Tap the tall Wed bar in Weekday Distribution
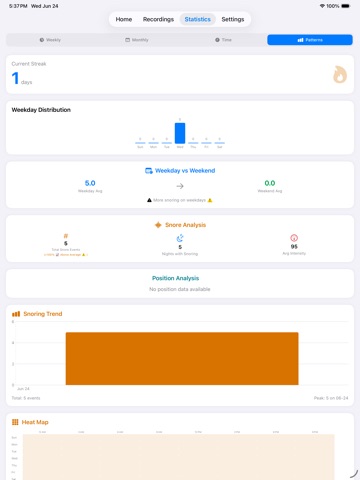 tap(180, 133)
